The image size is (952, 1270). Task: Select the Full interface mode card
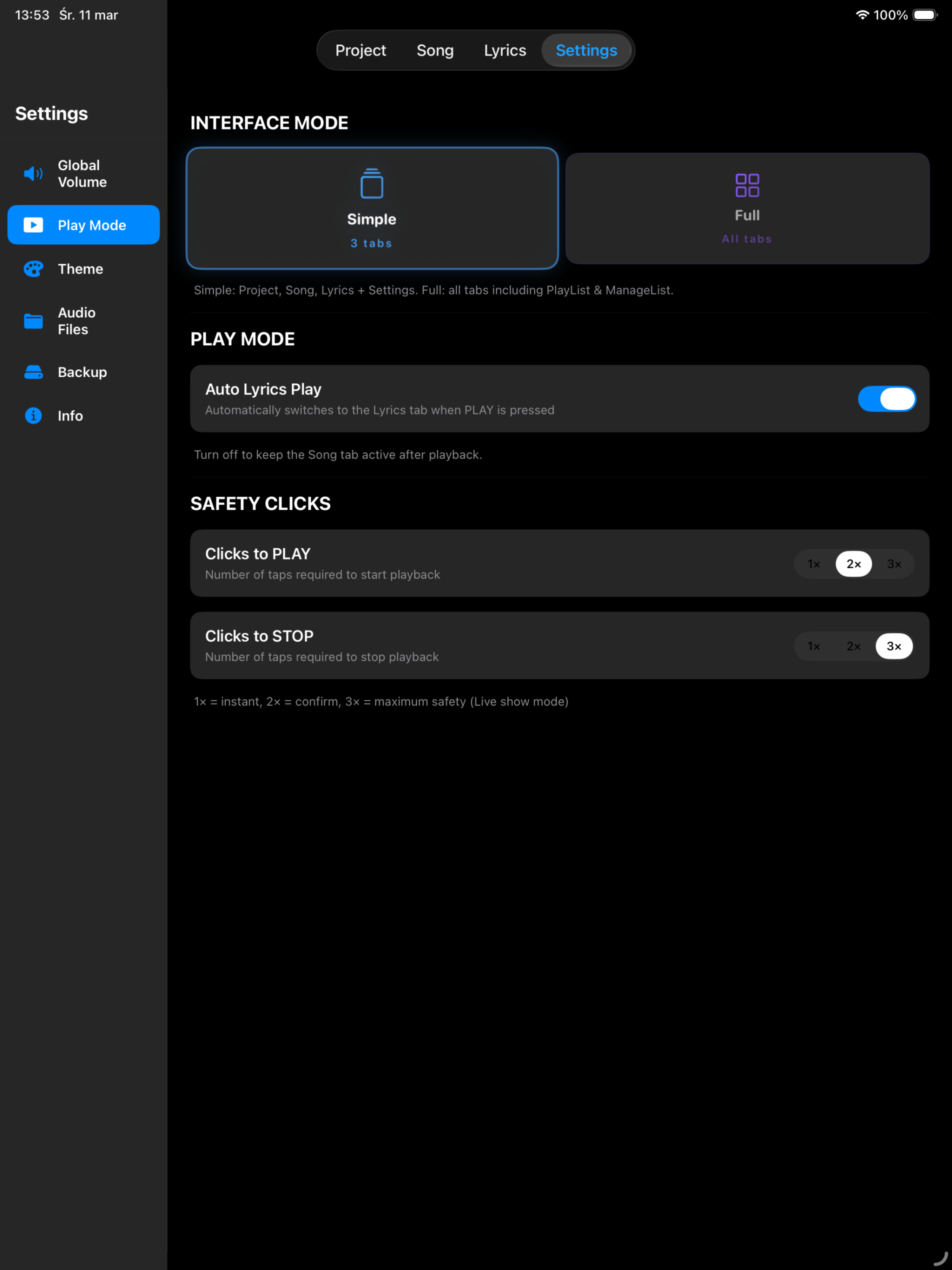tap(747, 208)
